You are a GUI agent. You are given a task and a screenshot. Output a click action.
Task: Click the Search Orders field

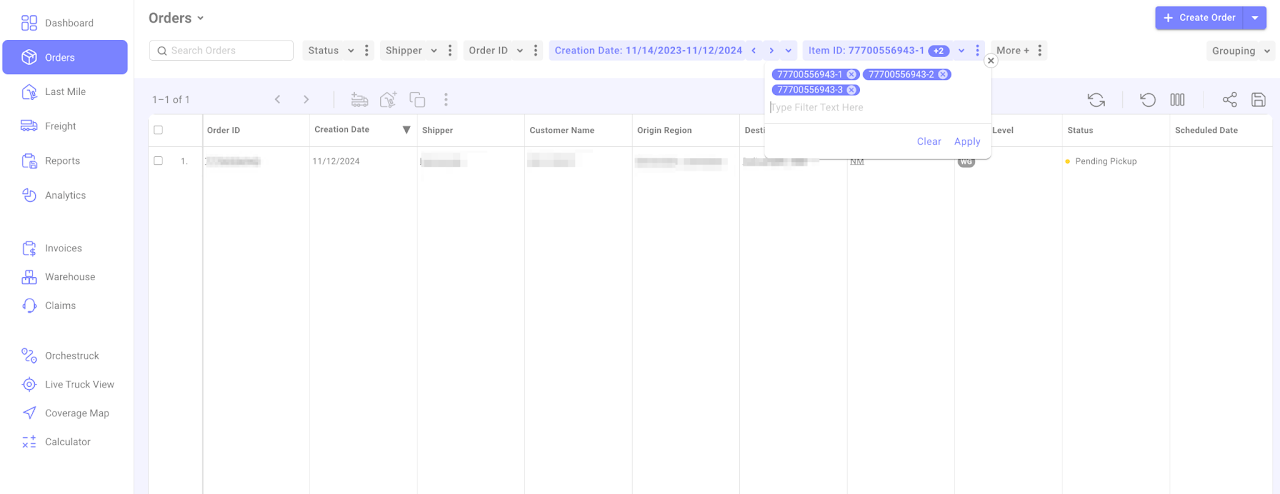[221, 50]
